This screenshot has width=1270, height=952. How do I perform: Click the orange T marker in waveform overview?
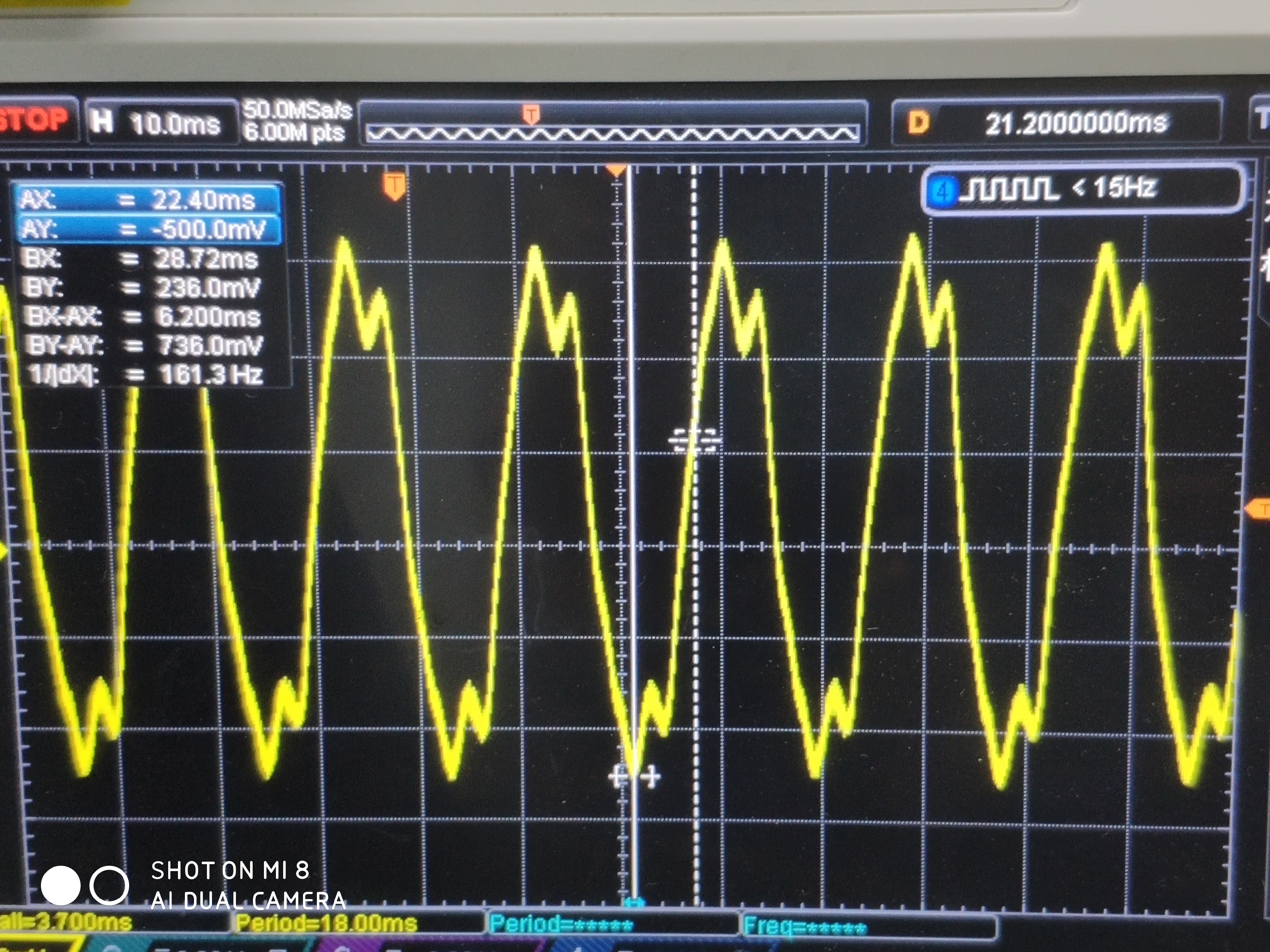(531, 114)
